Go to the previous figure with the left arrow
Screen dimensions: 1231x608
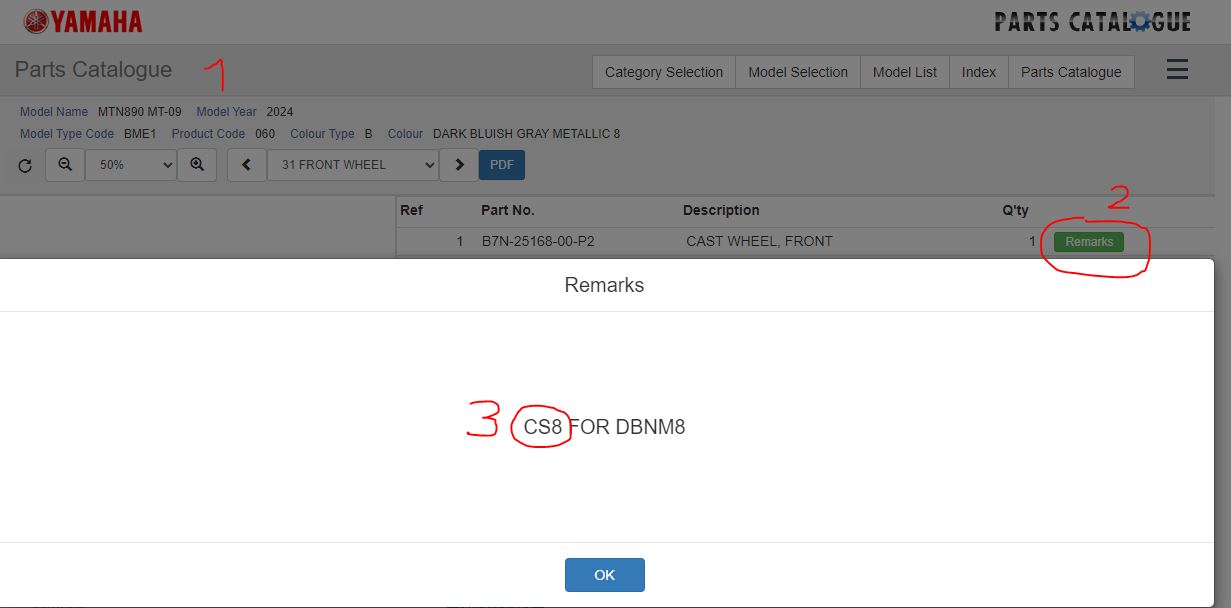[x=247, y=165]
